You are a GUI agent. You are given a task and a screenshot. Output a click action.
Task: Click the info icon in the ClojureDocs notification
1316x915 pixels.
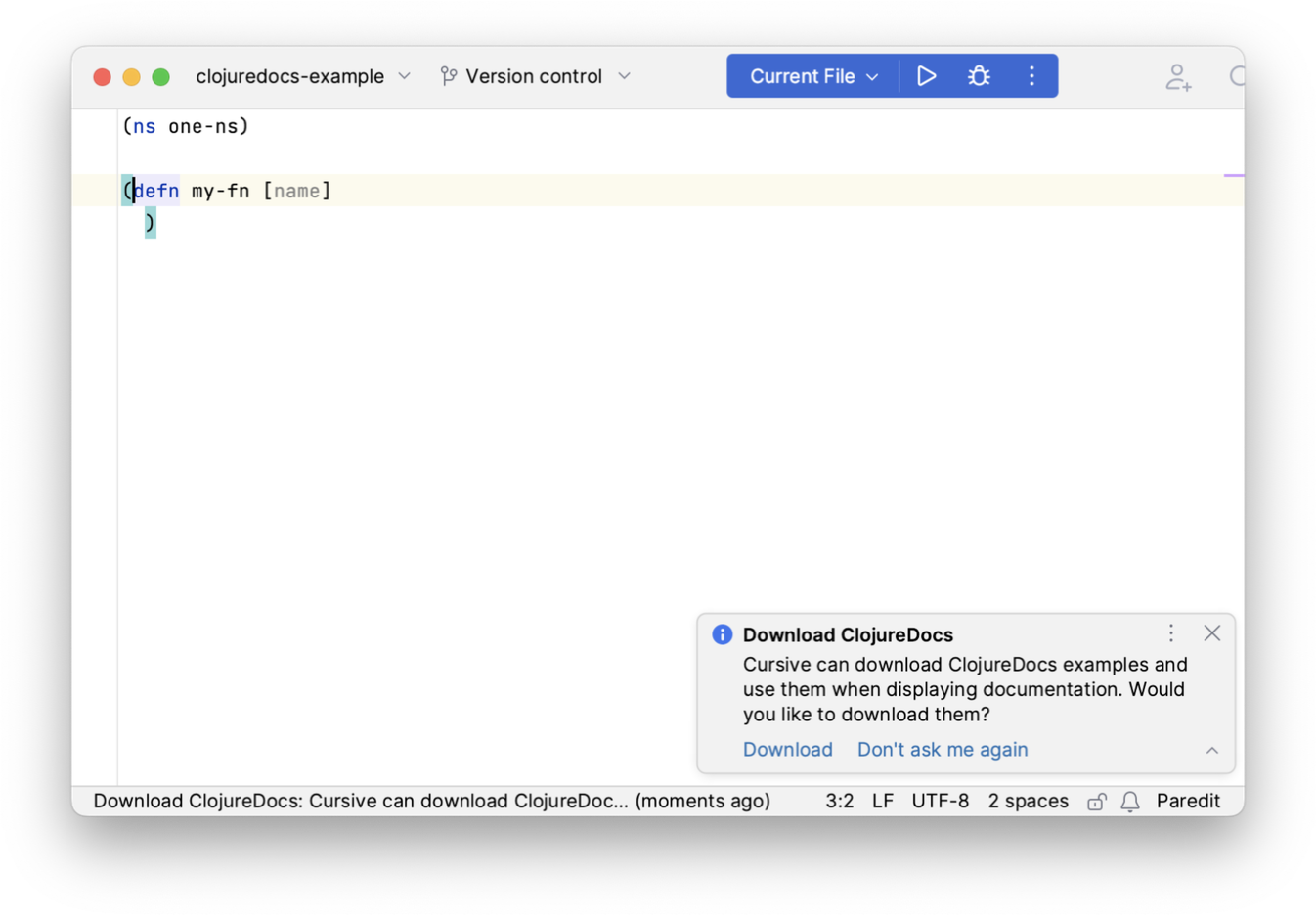[723, 634]
